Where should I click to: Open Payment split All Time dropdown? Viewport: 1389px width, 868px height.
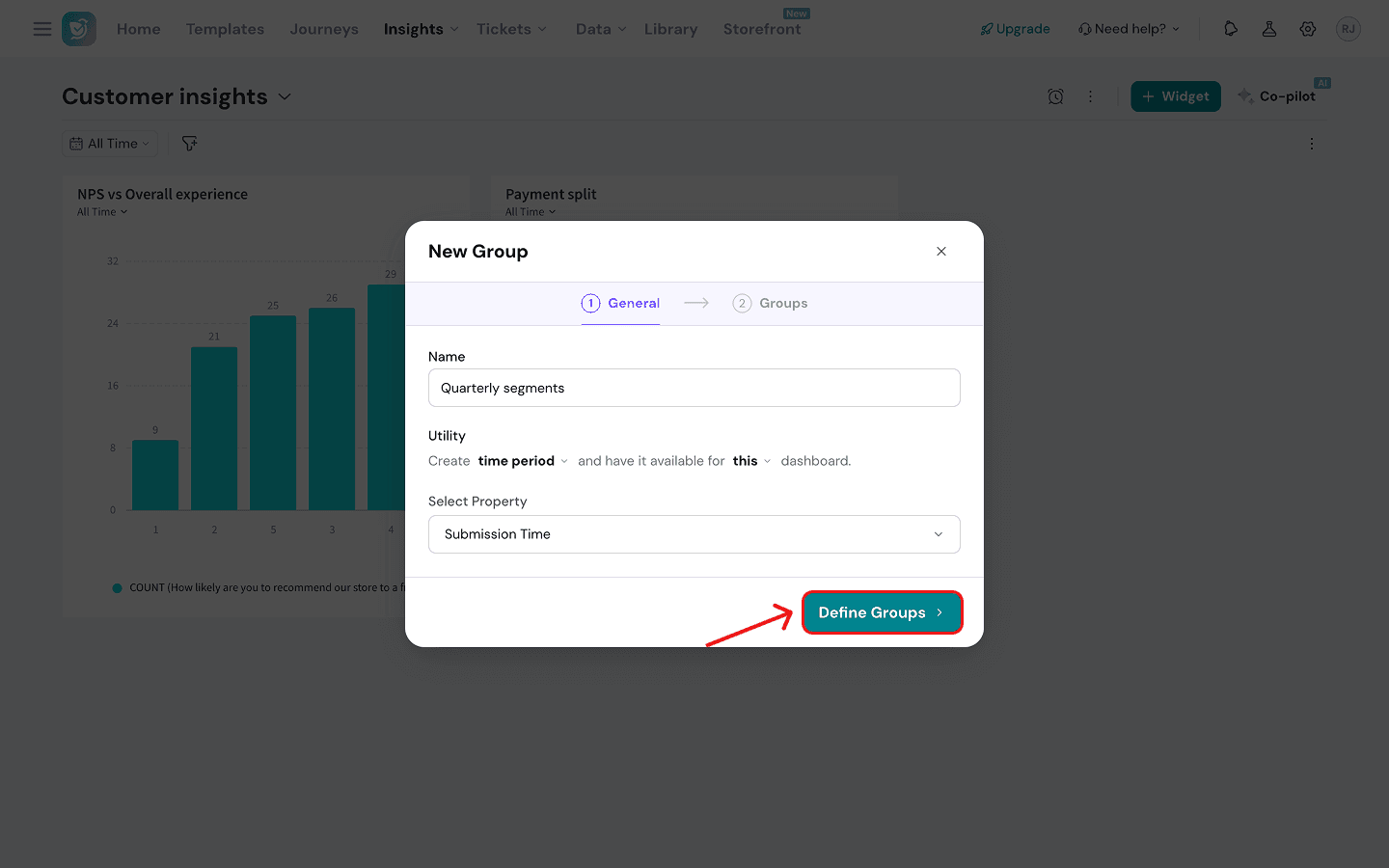click(x=531, y=212)
